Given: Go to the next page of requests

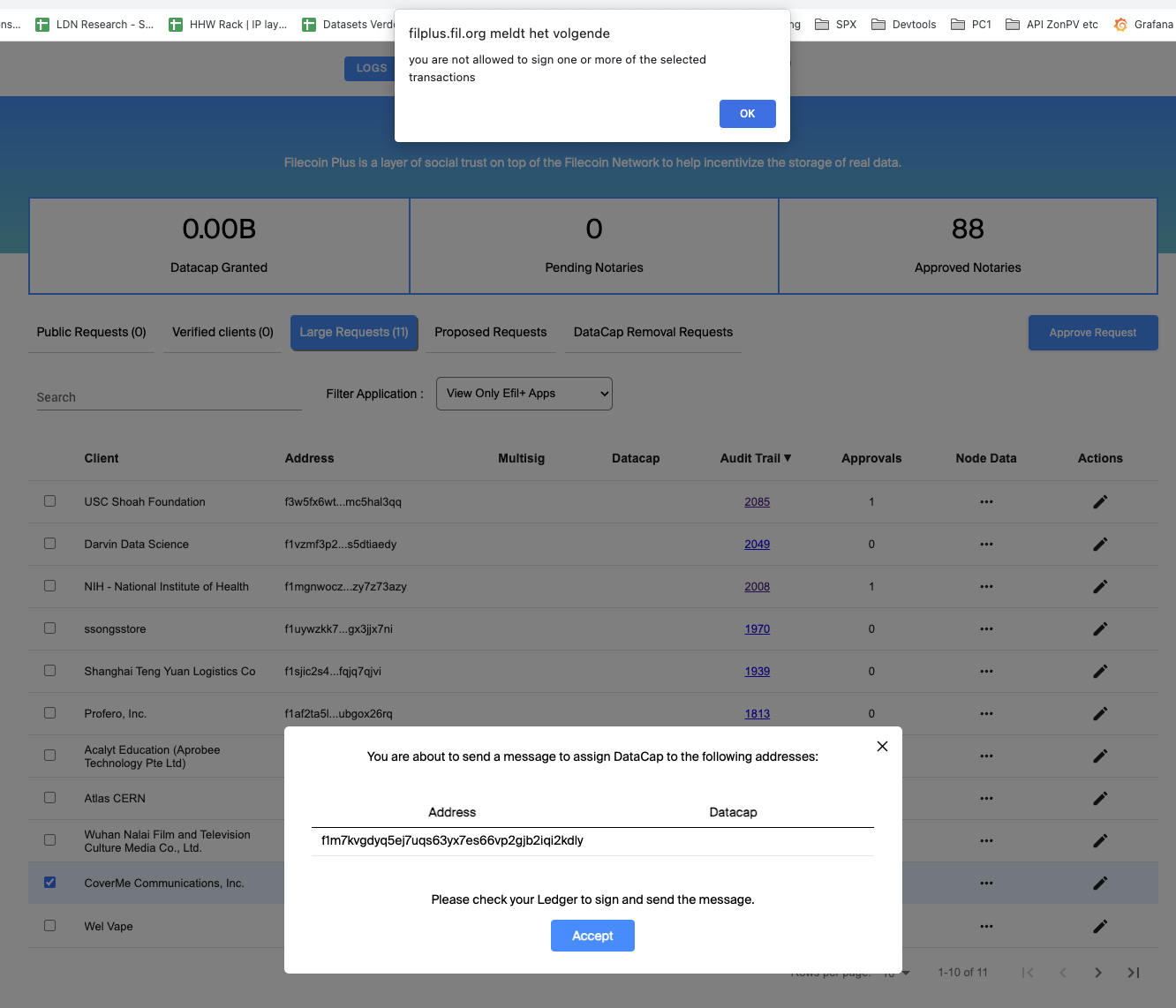Looking at the screenshot, I should pos(1097,972).
